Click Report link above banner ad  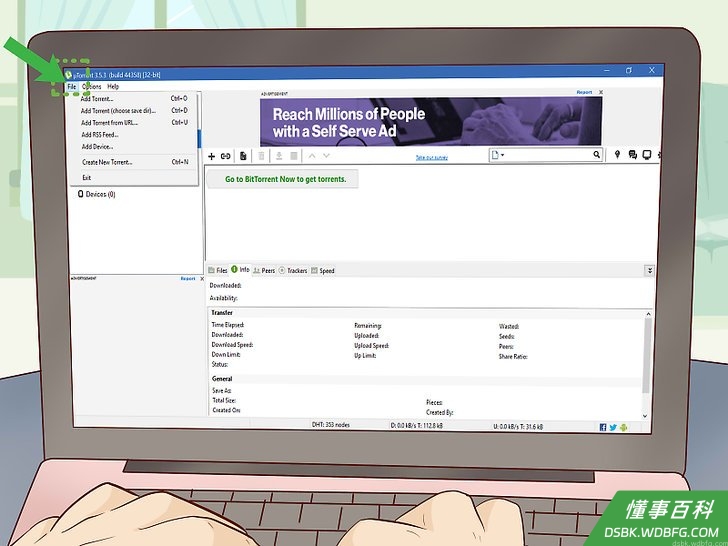pyautogui.click(x=584, y=92)
